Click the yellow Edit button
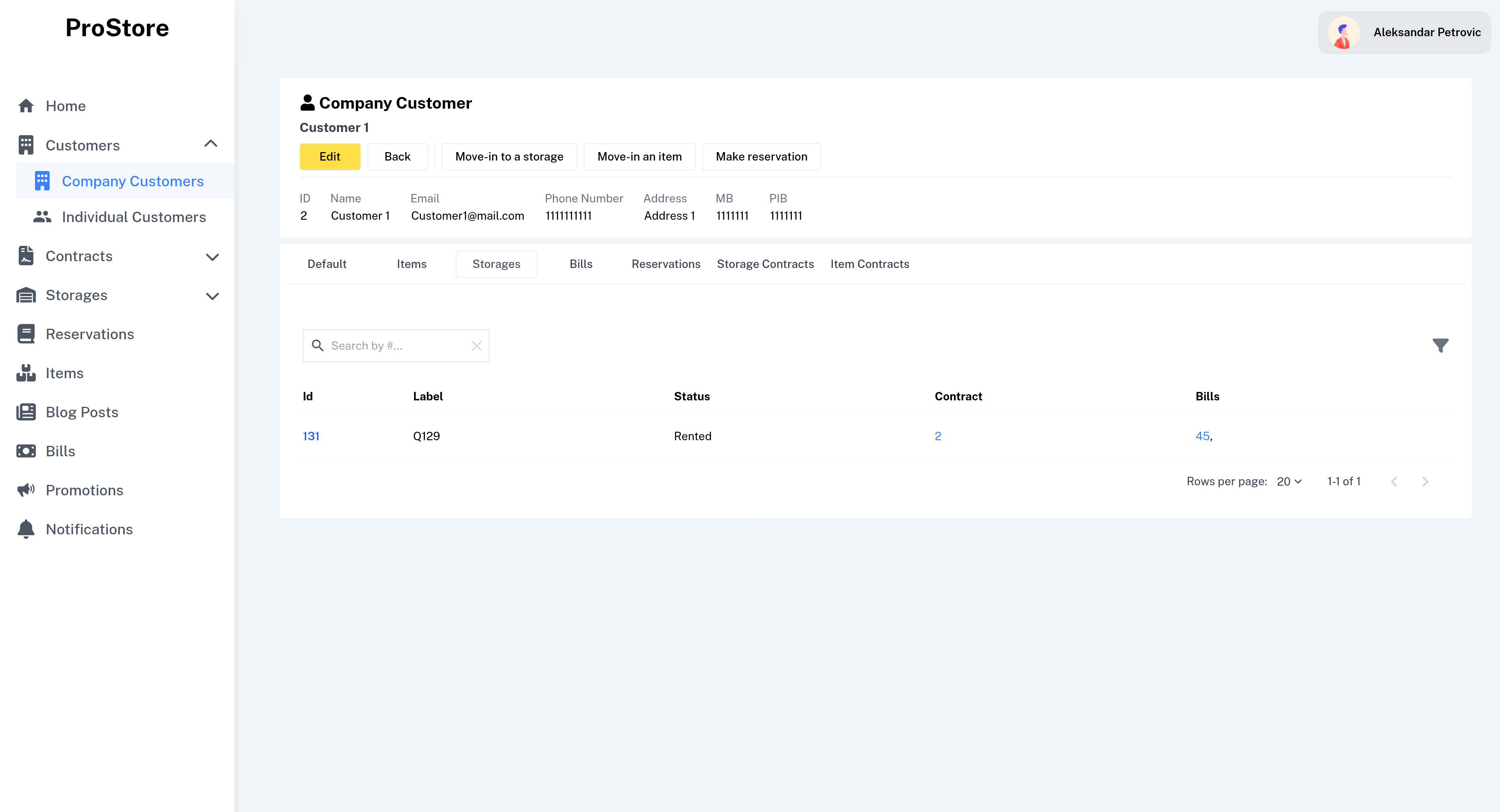Viewport: 1500px width, 812px height. (330, 157)
